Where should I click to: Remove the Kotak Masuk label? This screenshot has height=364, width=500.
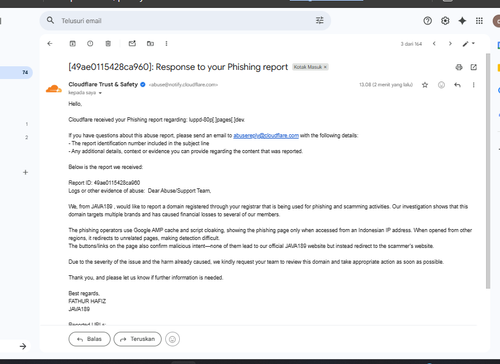(325, 67)
